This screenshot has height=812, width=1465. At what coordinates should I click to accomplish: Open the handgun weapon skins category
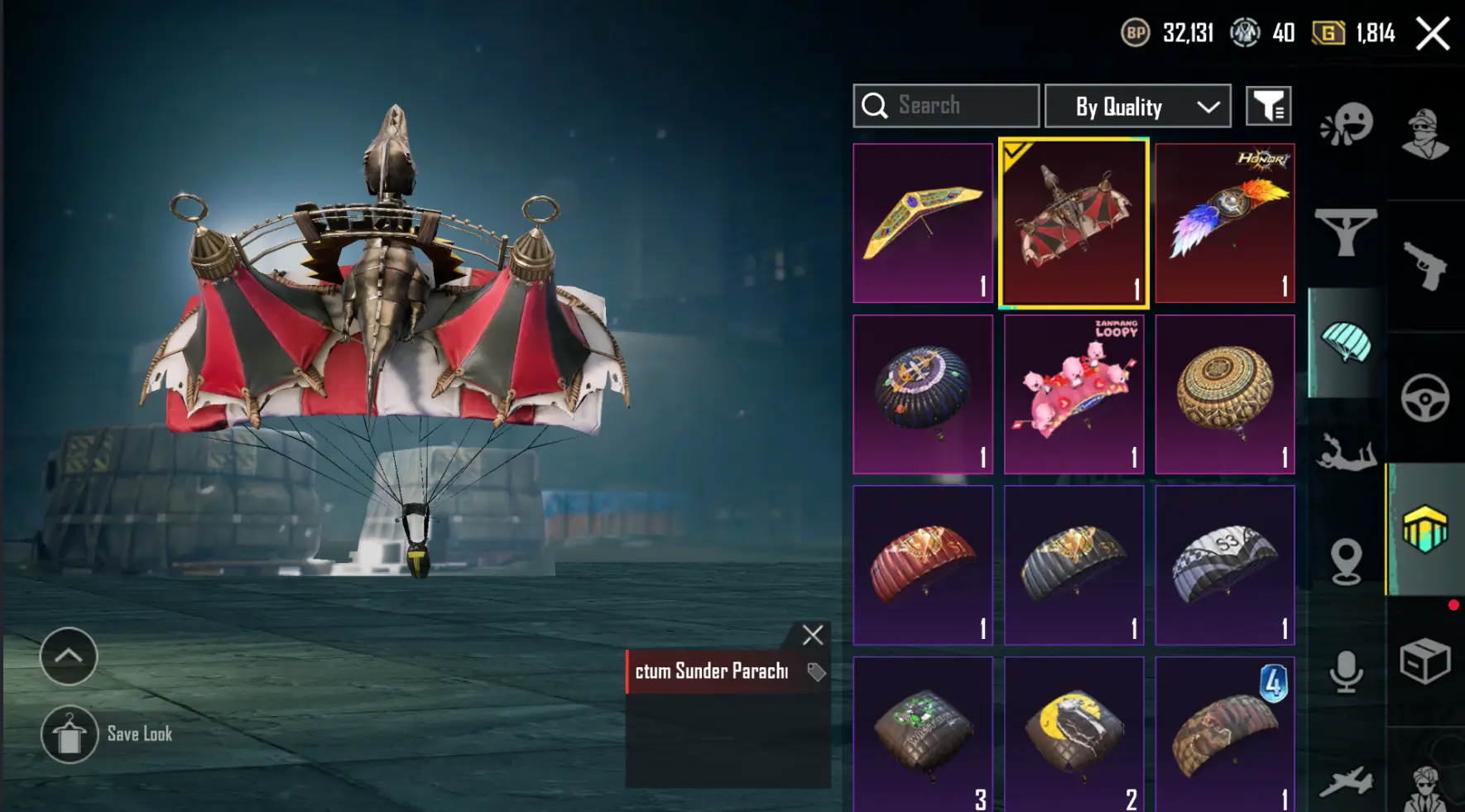1425,266
